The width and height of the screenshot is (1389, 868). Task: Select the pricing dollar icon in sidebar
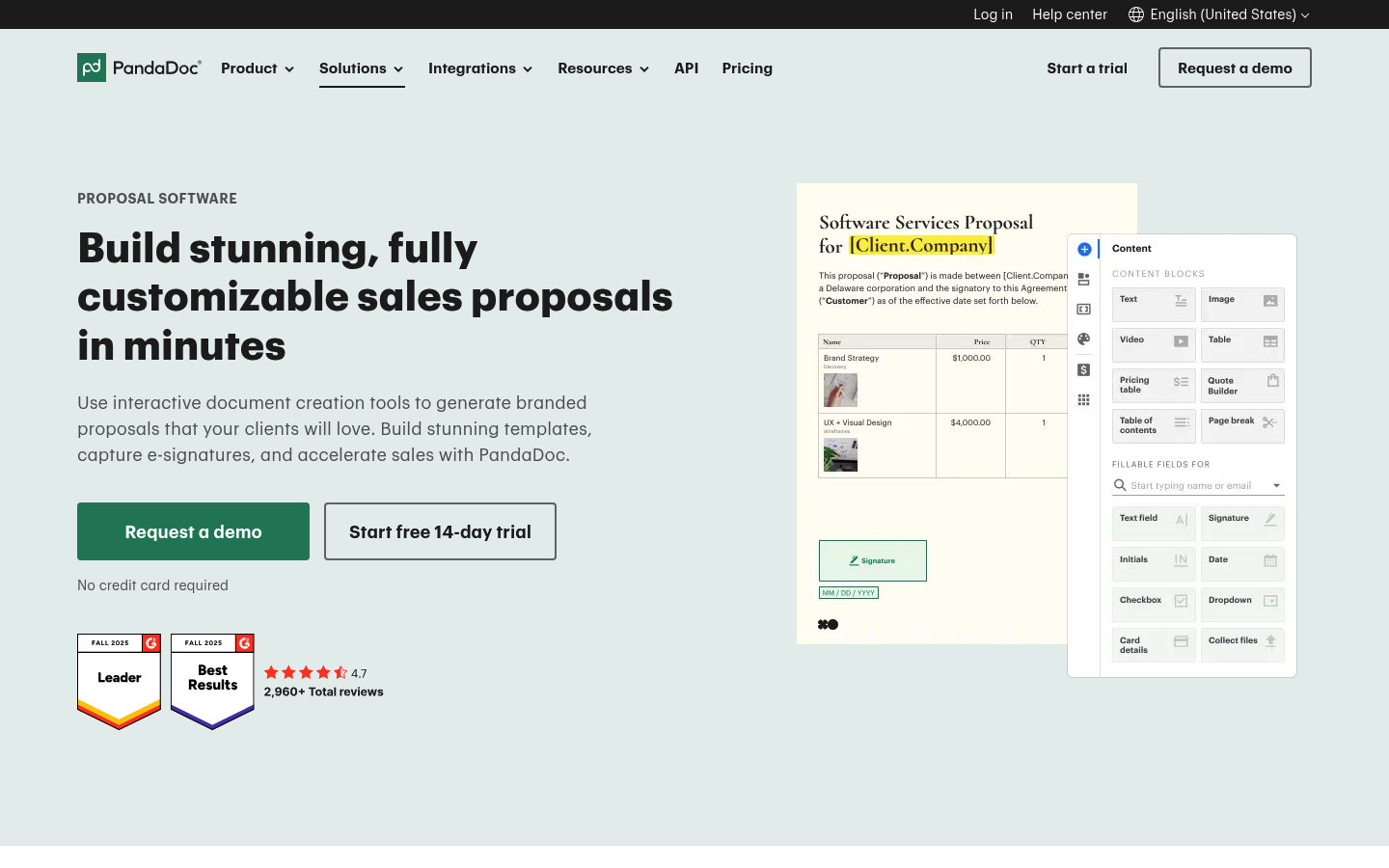click(1083, 369)
